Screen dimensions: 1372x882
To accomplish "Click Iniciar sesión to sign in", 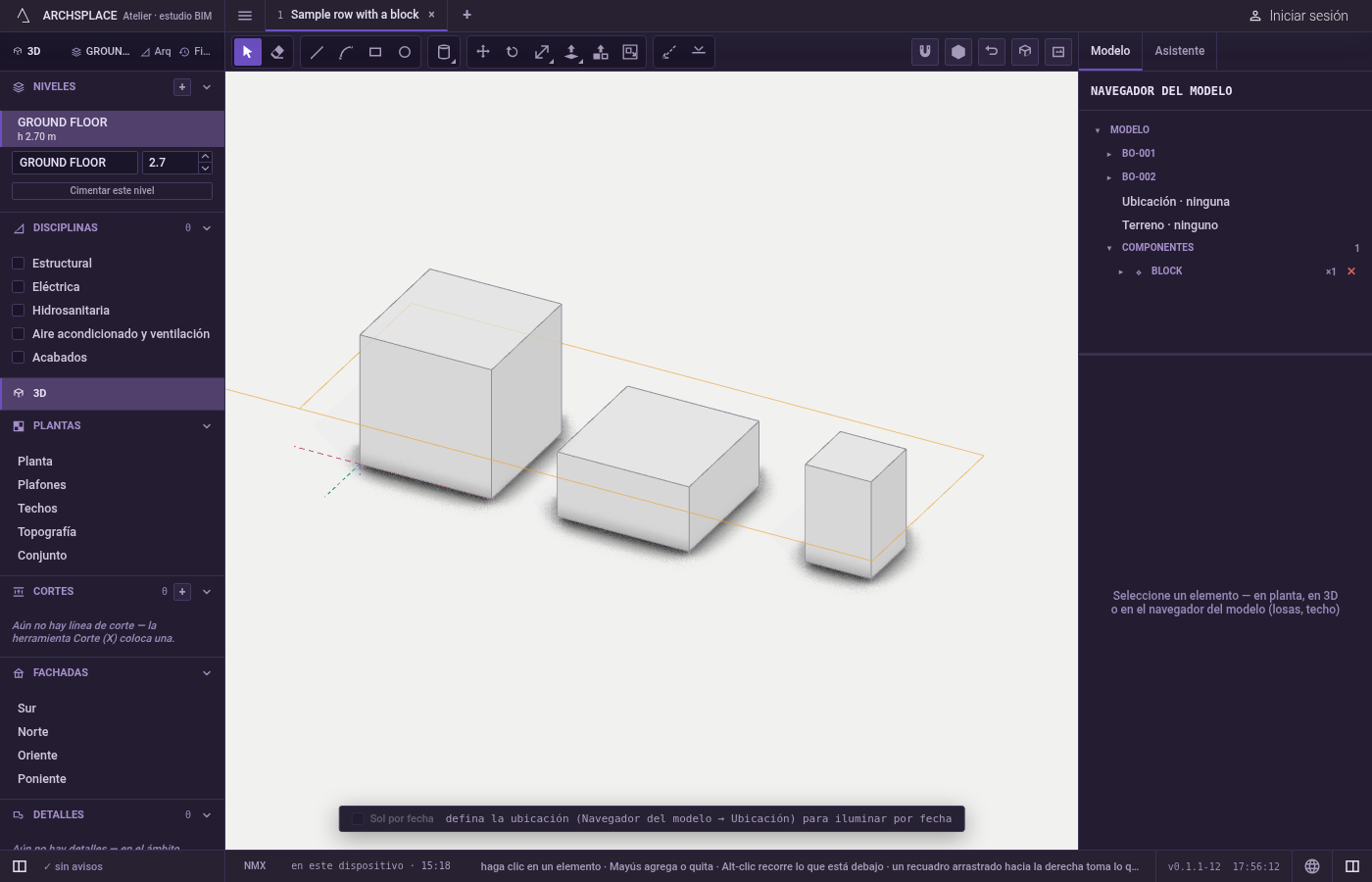I will click(1298, 16).
